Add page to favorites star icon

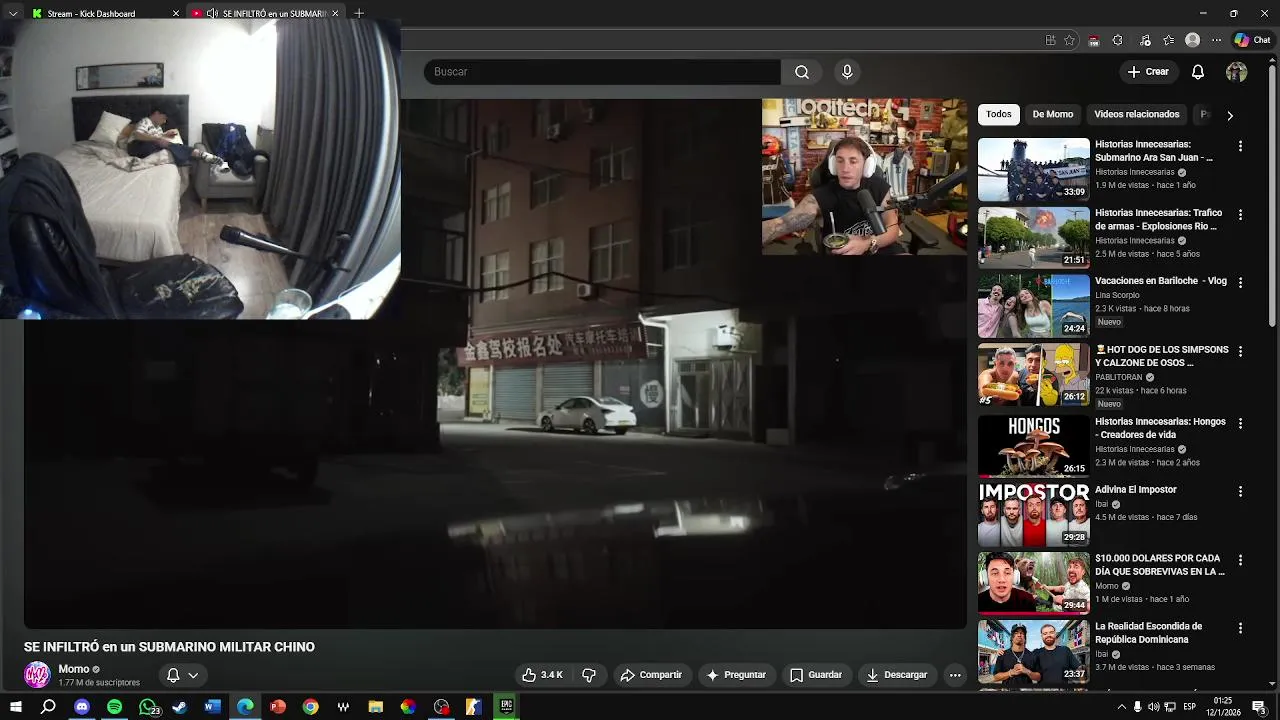tap(1069, 40)
